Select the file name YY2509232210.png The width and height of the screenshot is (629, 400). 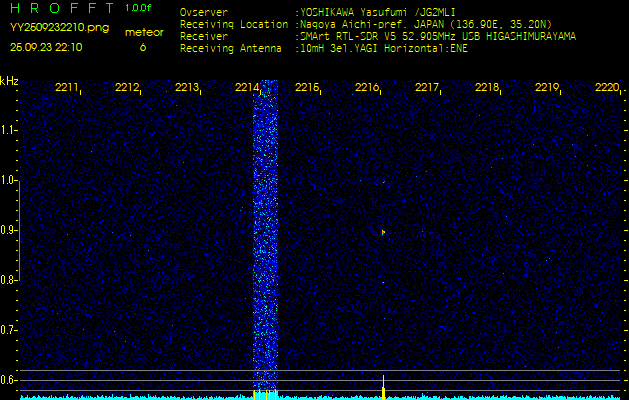click(x=59, y=28)
